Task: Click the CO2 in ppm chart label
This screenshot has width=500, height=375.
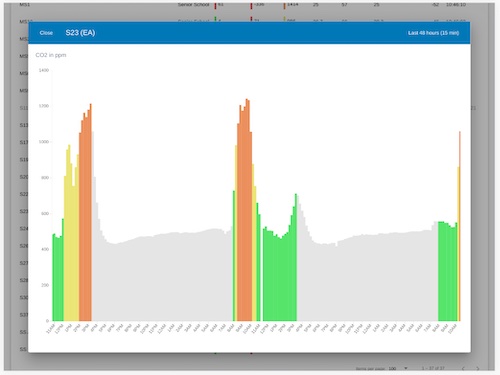Action: coord(51,55)
